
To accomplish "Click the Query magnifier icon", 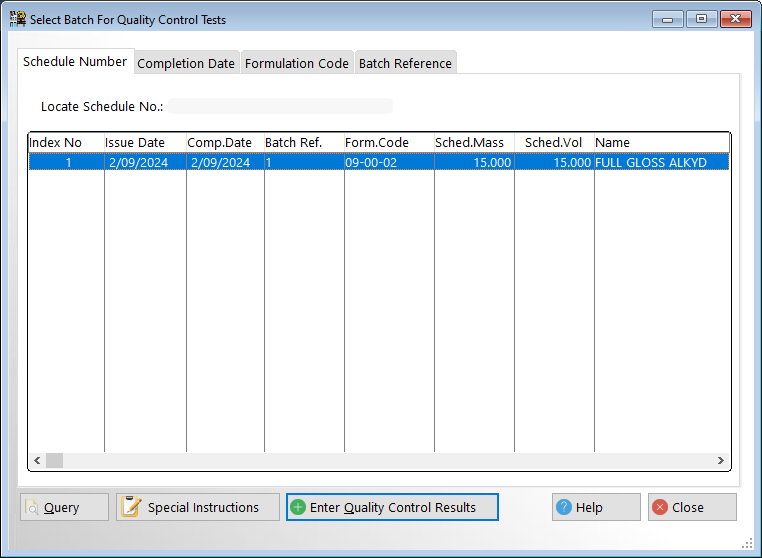I will point(32,508).
